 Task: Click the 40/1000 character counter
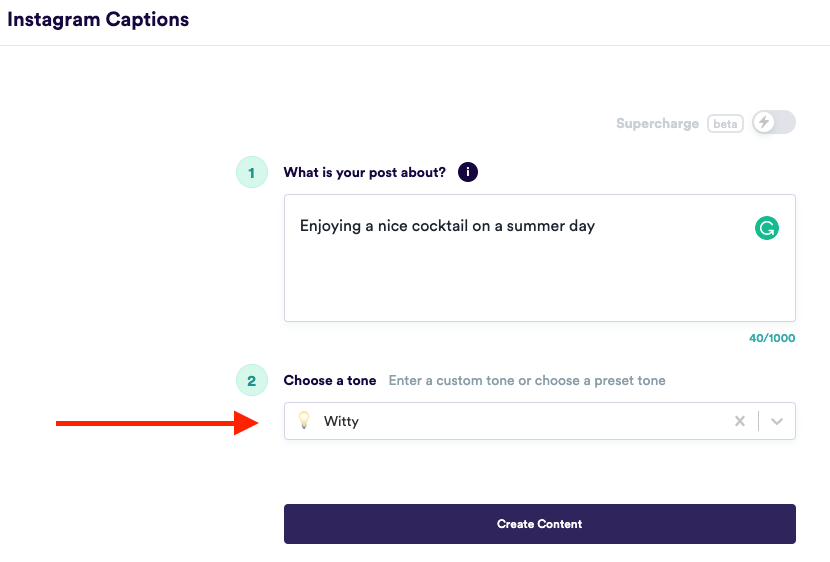[772, 338]
